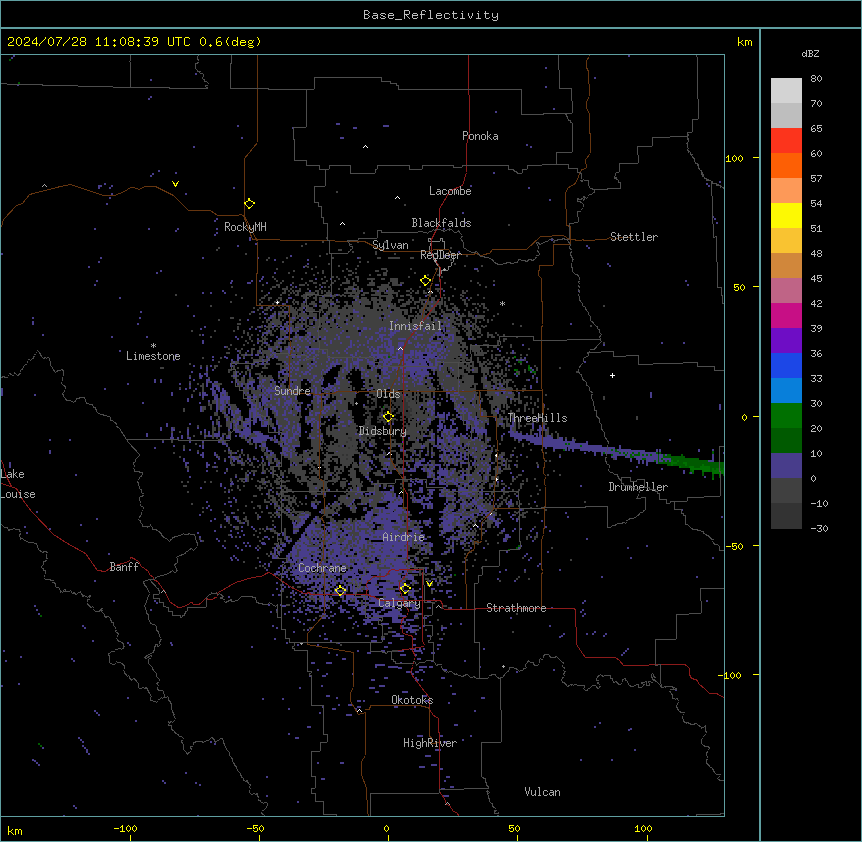Select the yellow diamond marker below Cochrane
Viewport: 862px width, 842px height.
(x=340, y=590)
